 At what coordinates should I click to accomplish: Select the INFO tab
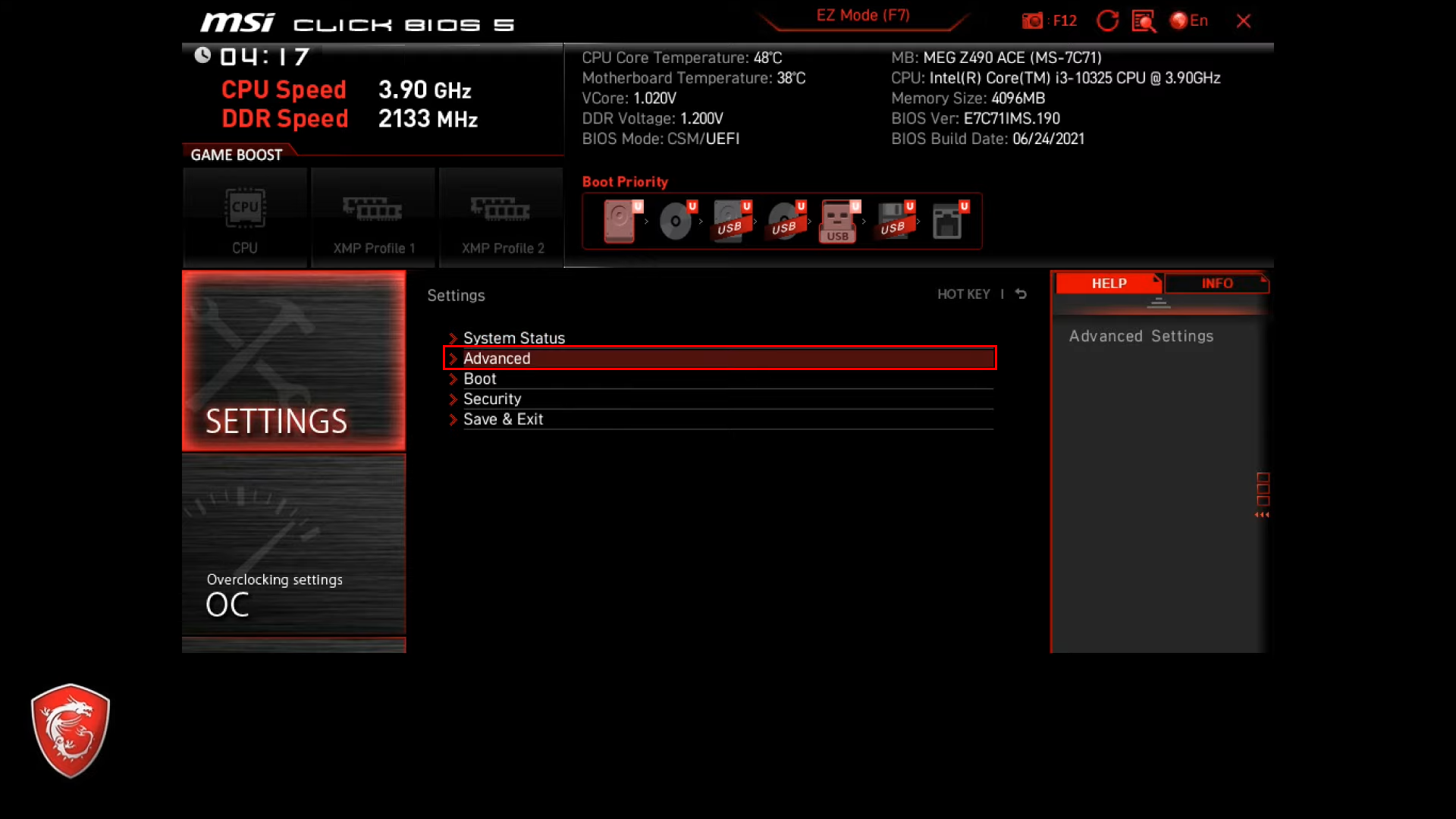coord(1217,283)
